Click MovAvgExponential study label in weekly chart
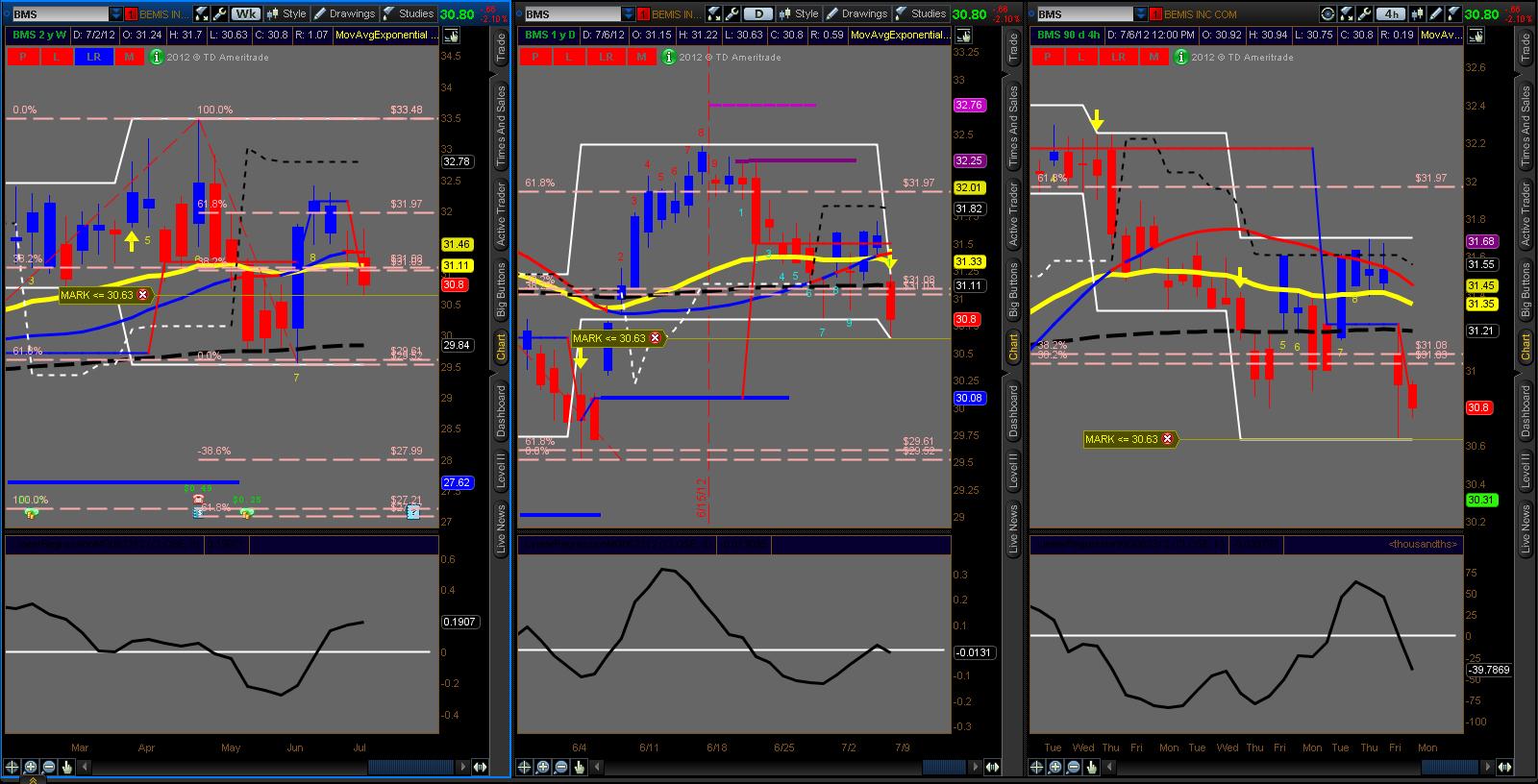Screen dimensions: 1538x784 point(388,35)
